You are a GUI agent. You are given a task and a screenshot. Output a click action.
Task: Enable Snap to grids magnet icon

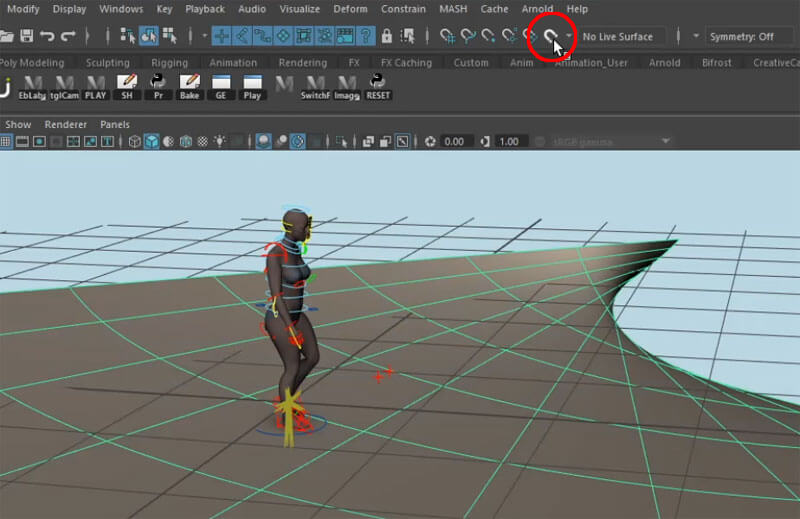pyautogui.click(x=447, y=36)
